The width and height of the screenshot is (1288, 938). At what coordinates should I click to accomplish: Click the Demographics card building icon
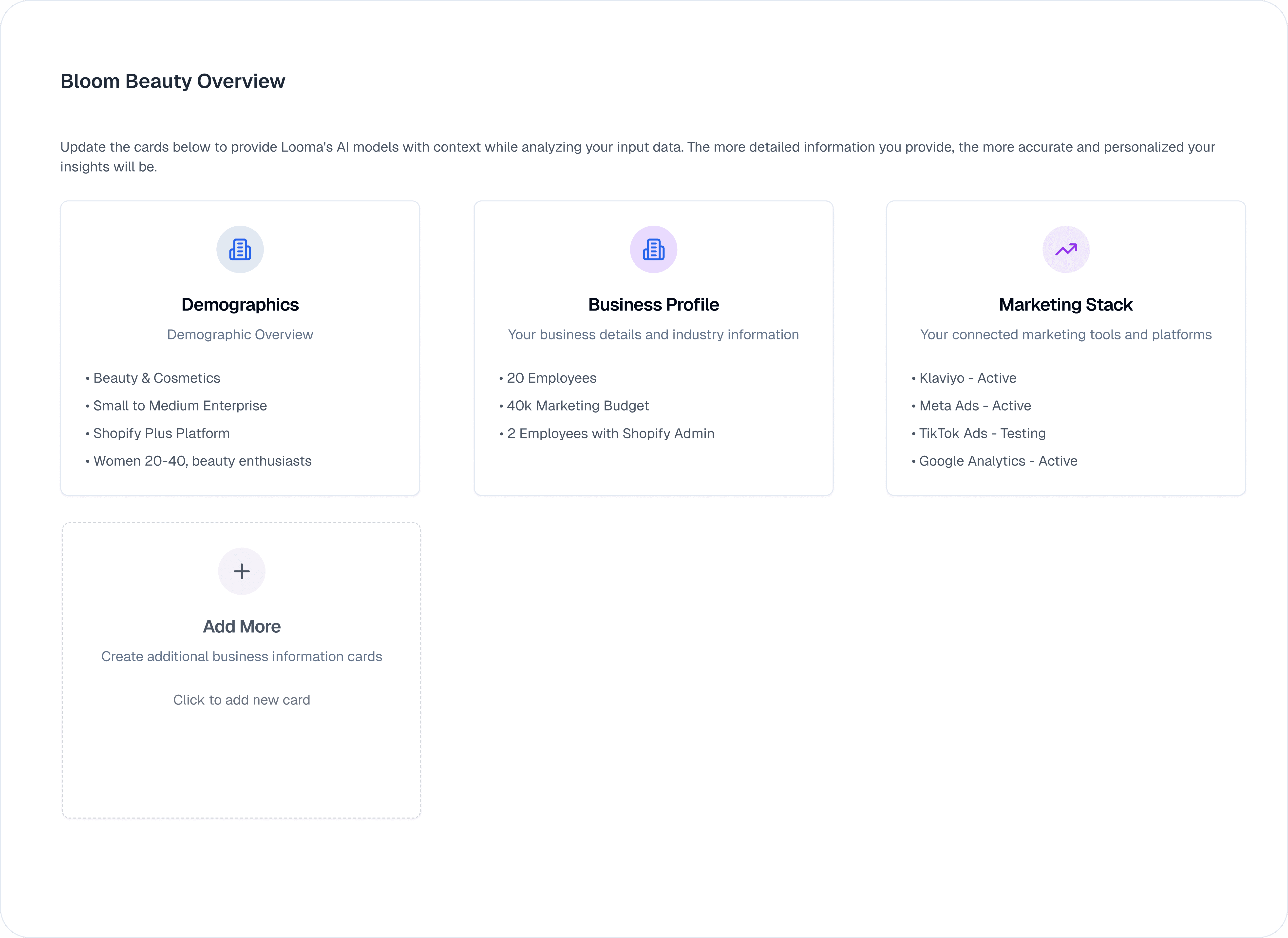[240, 249]
